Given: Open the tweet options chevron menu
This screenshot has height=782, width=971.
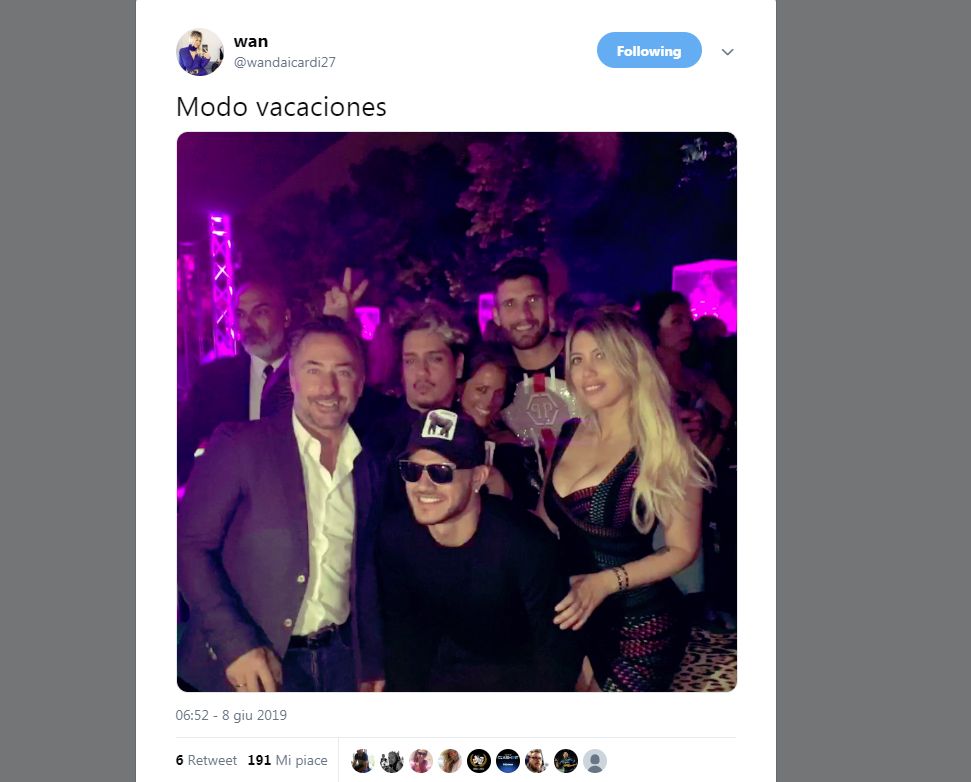Looking at the screenshot, I should tap(728, 52).
